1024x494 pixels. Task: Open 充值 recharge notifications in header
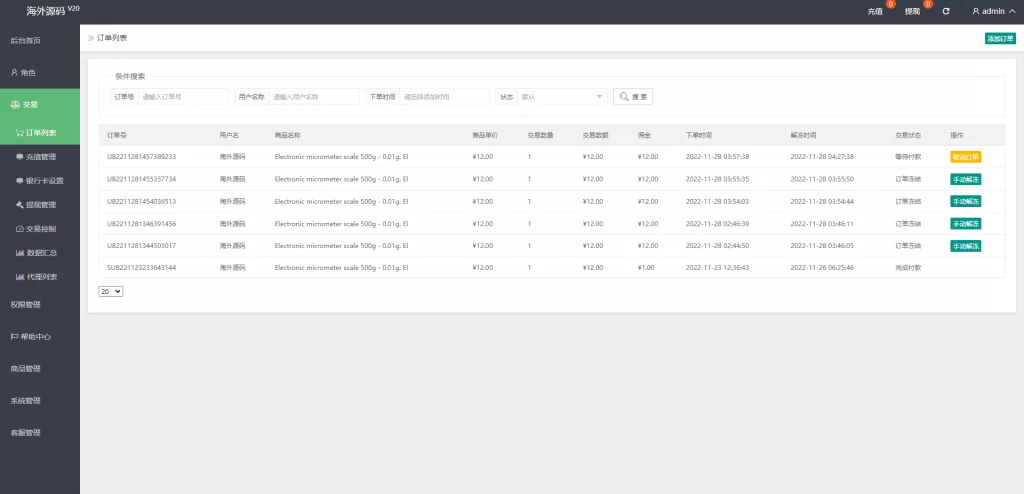coord(875,11)
